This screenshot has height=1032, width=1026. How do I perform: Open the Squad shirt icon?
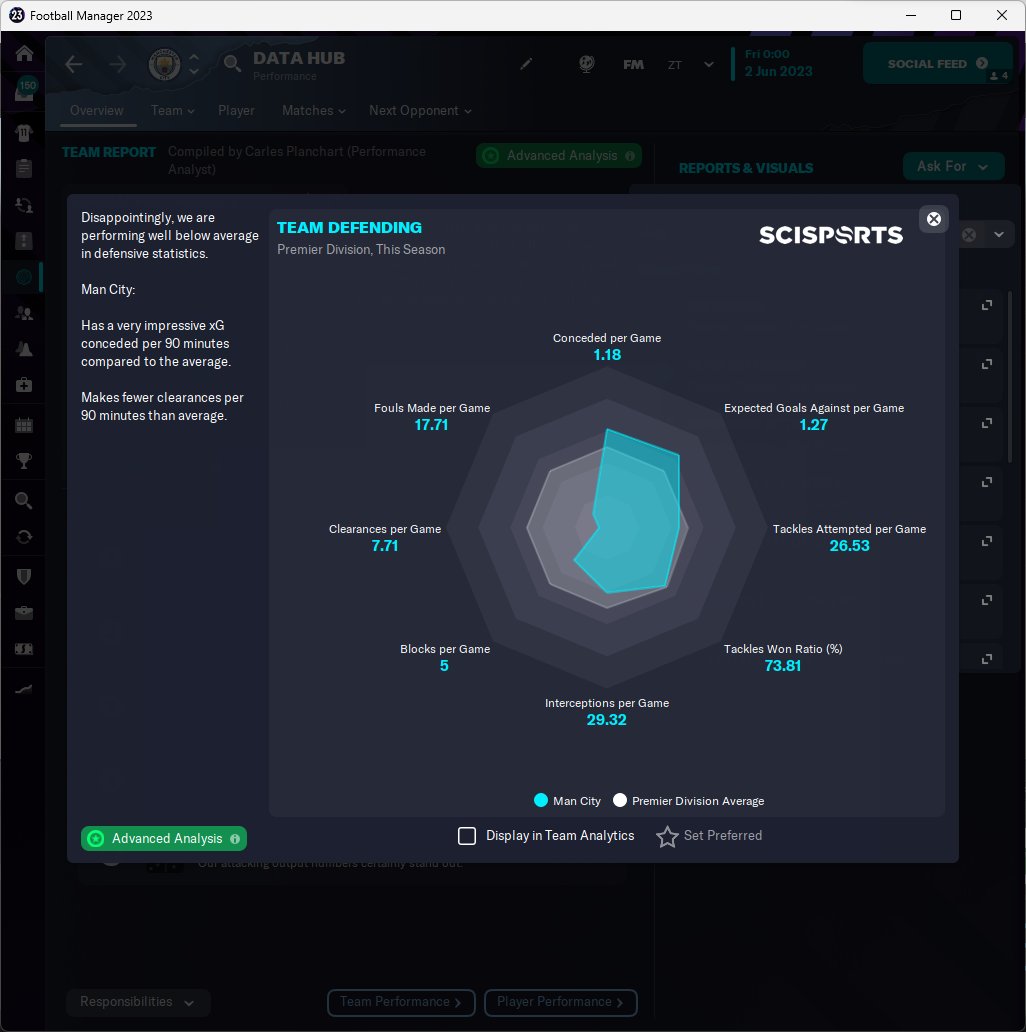click(24, 133)
